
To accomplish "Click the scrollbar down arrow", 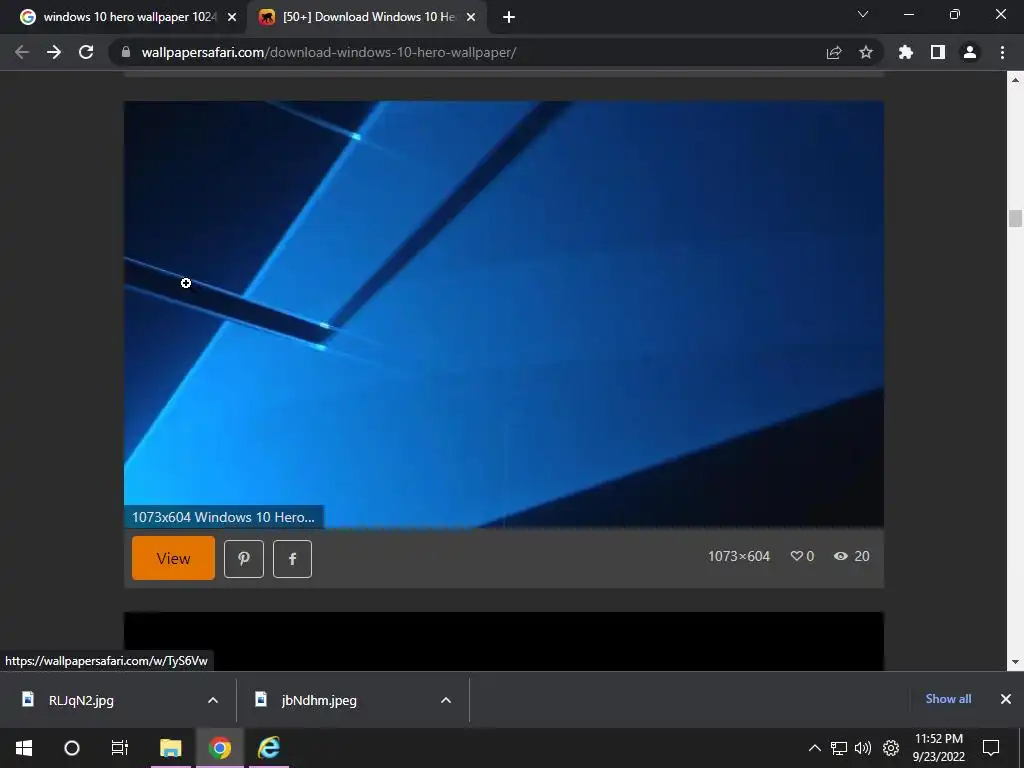I will coord(1015,662).
